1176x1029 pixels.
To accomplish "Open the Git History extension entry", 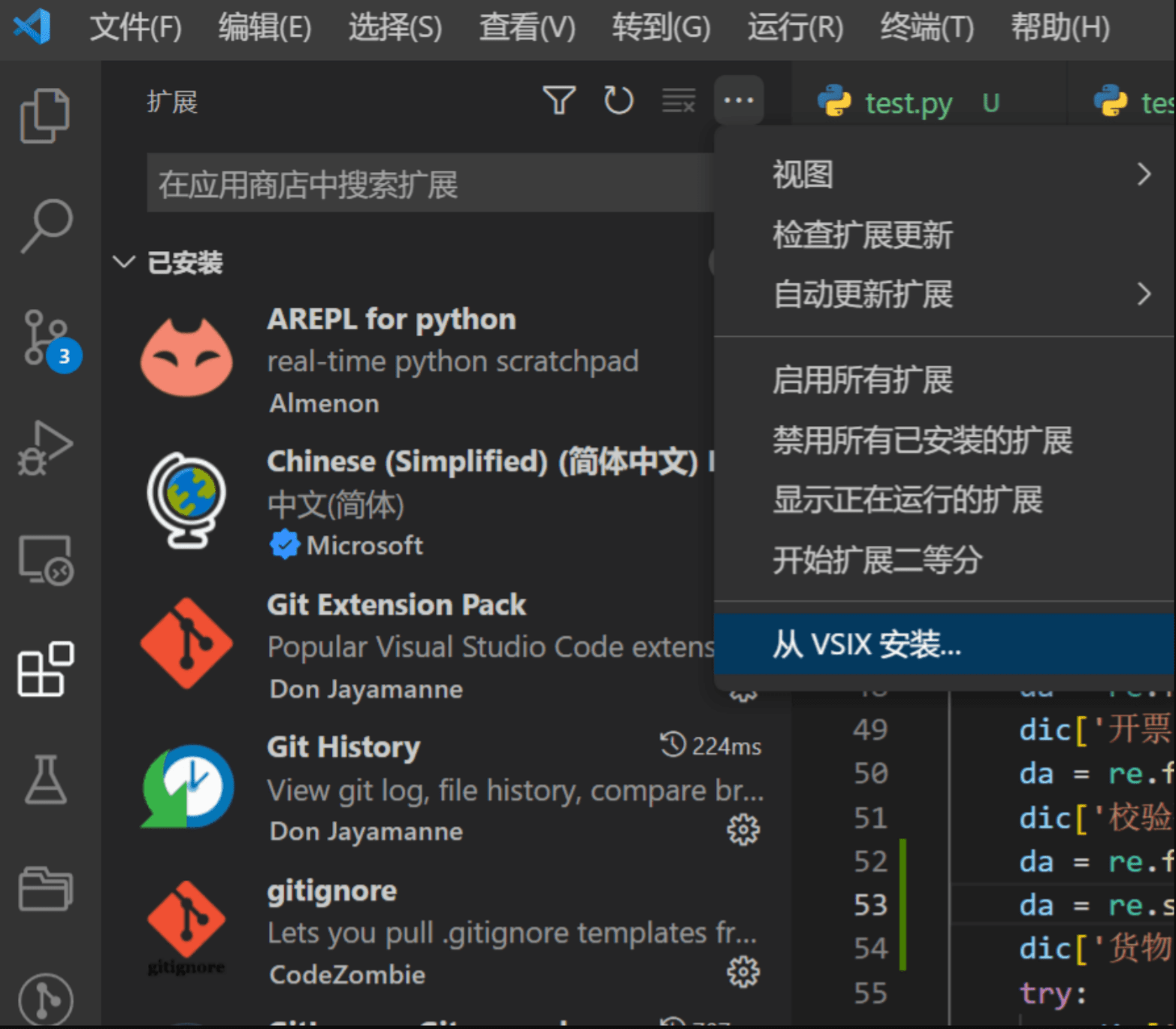I will 446,788.
